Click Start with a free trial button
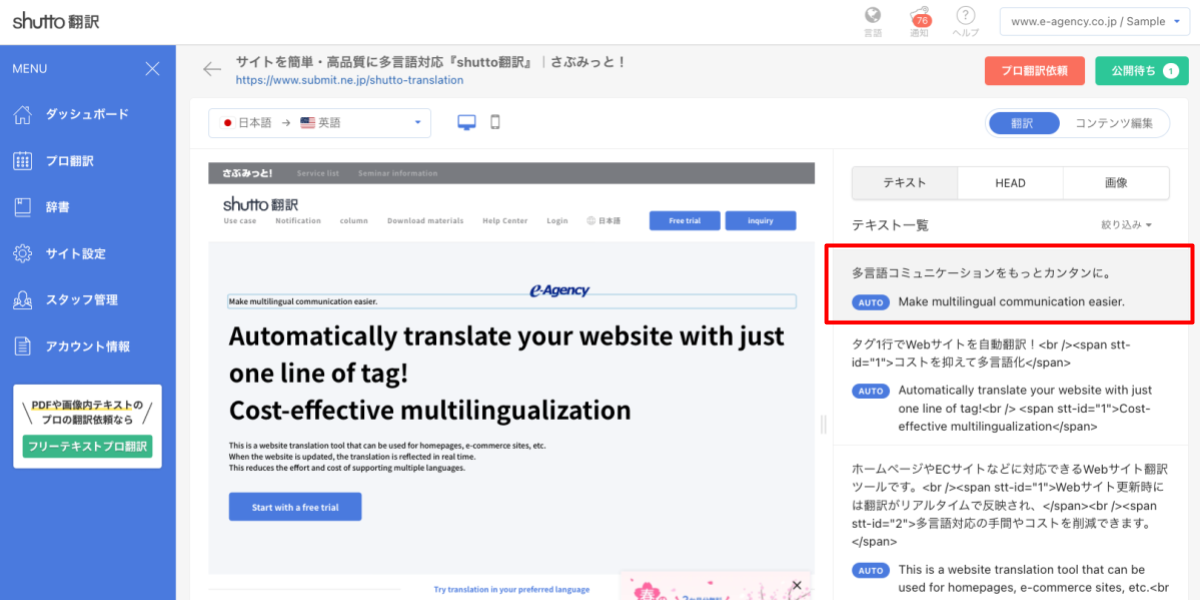The height and width of the screenshot is (600, 1200). (x=295, y=507)
